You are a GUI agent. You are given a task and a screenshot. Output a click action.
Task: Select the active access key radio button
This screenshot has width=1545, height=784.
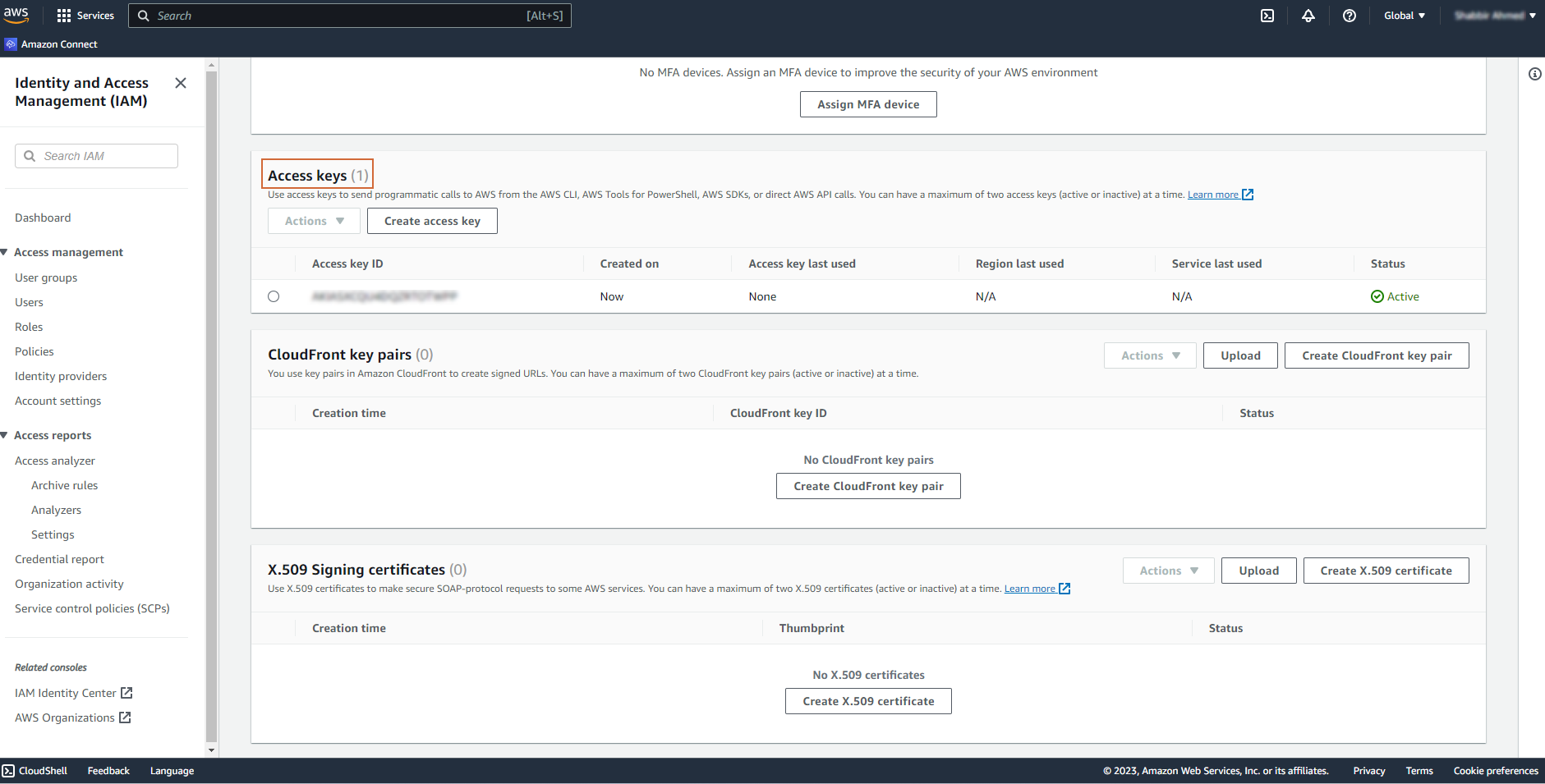coord(274,296)
